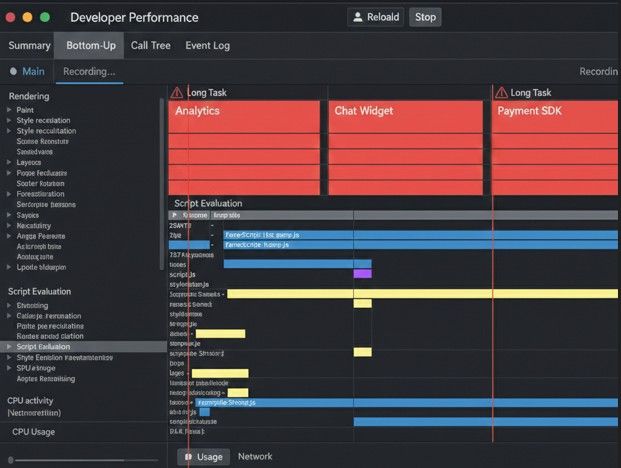Select the Recording... sub-tab
Viewport: 621px width, 468px height.
[89, 72]
